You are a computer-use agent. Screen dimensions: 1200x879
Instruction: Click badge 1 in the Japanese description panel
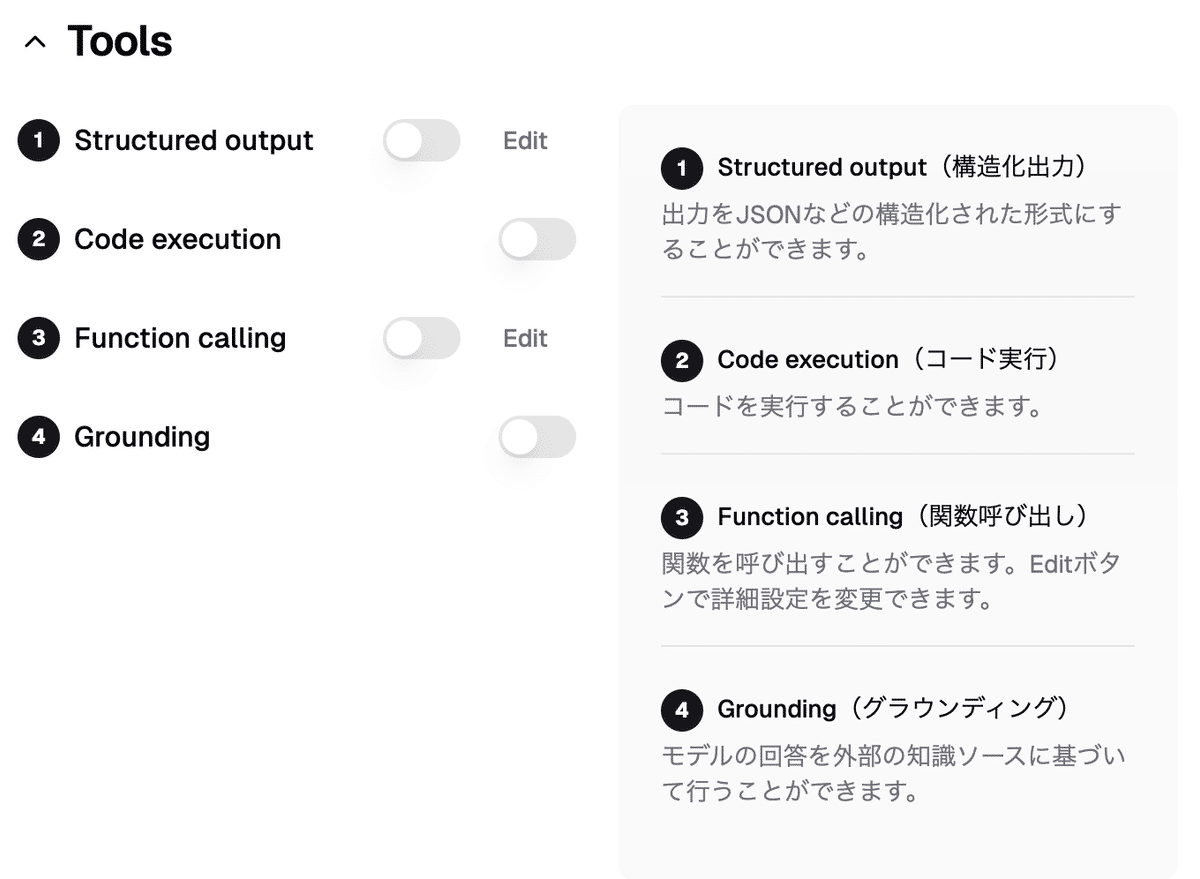[682, 168]
